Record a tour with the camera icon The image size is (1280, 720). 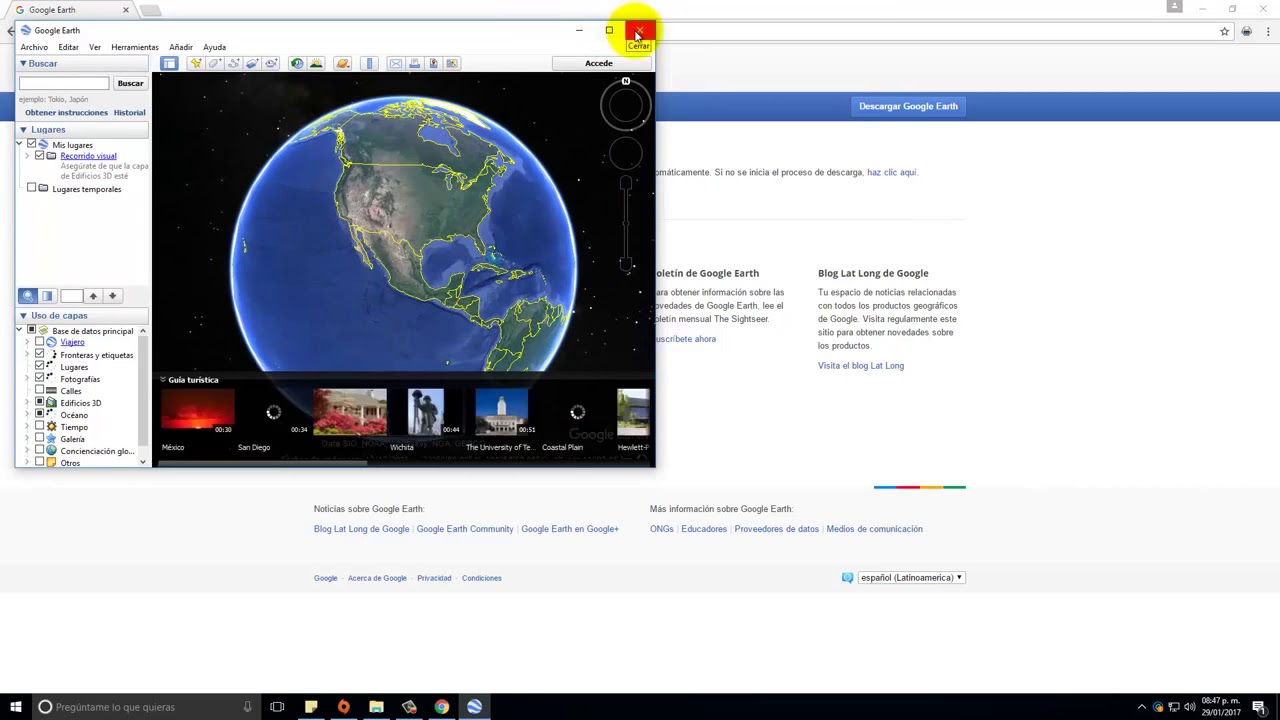(x=271, y=63)
